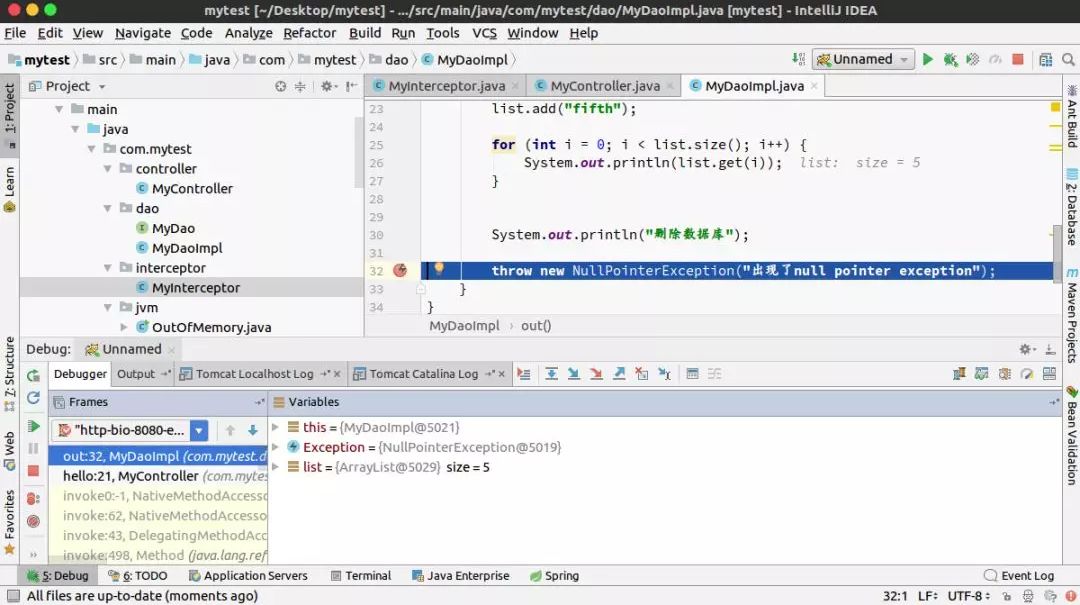Show Execution Point in debugger toolbar
This screenshot has width=1080, height=605.
[524, 373]
